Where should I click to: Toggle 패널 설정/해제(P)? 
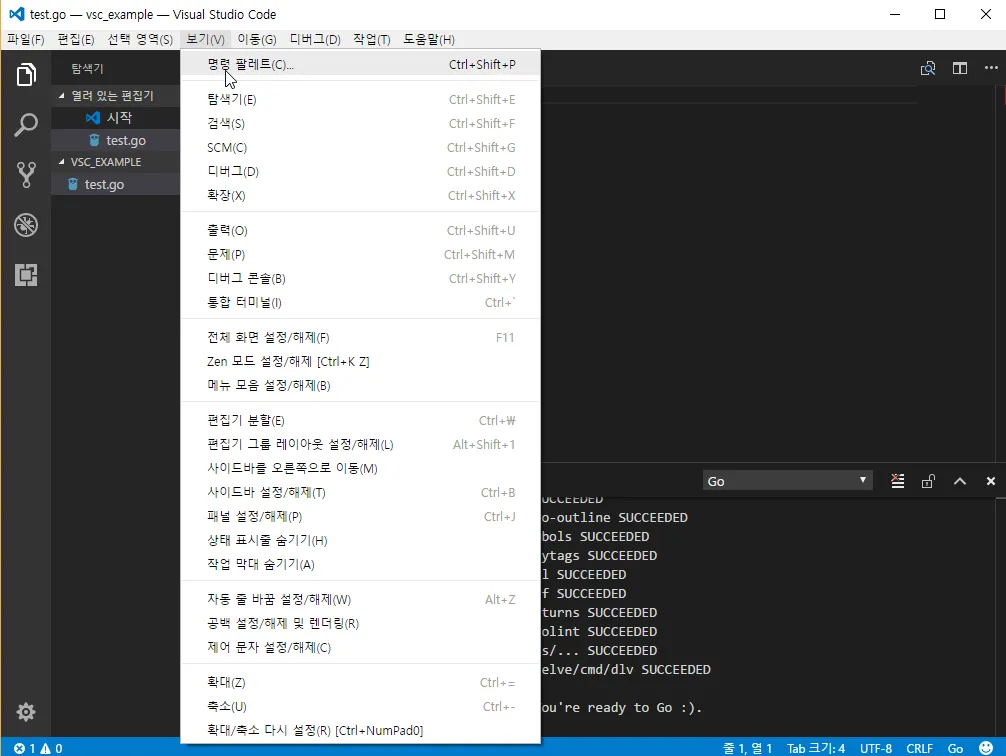(361, 516)
